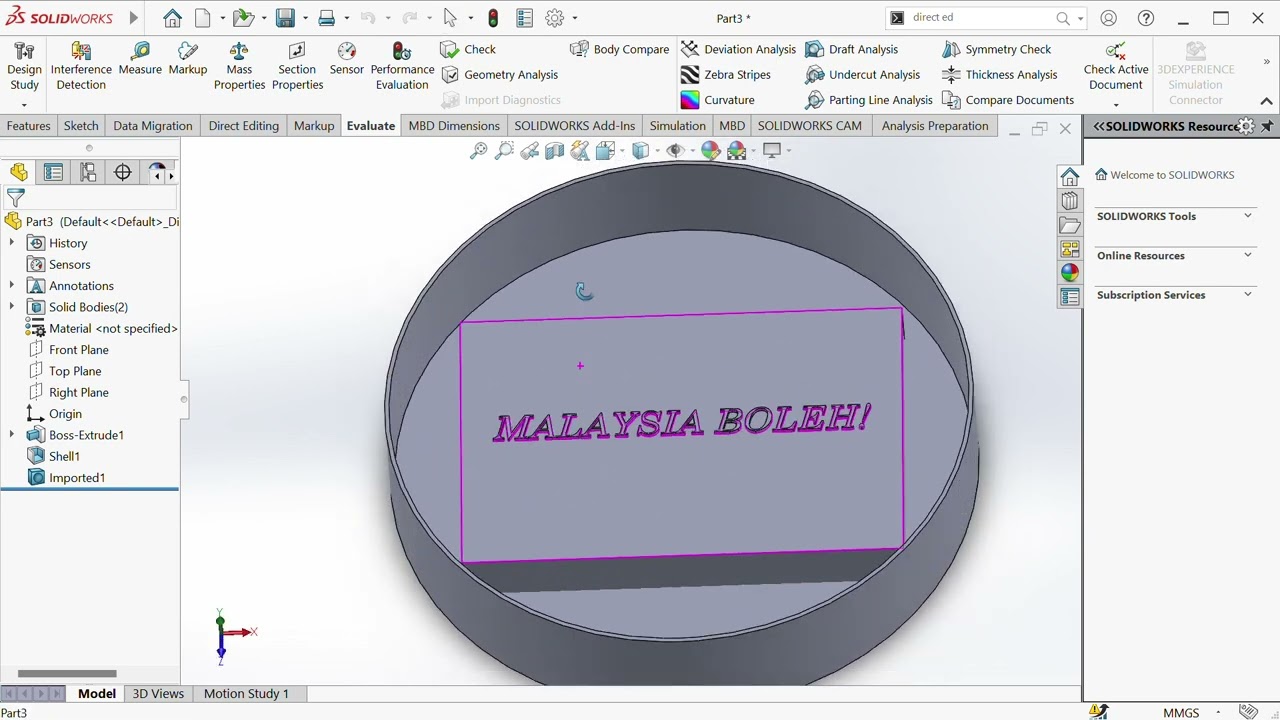The width and height of the screenshot is (1280, 720).
Task: Open Mass Properties
Action: pos(239,67)
